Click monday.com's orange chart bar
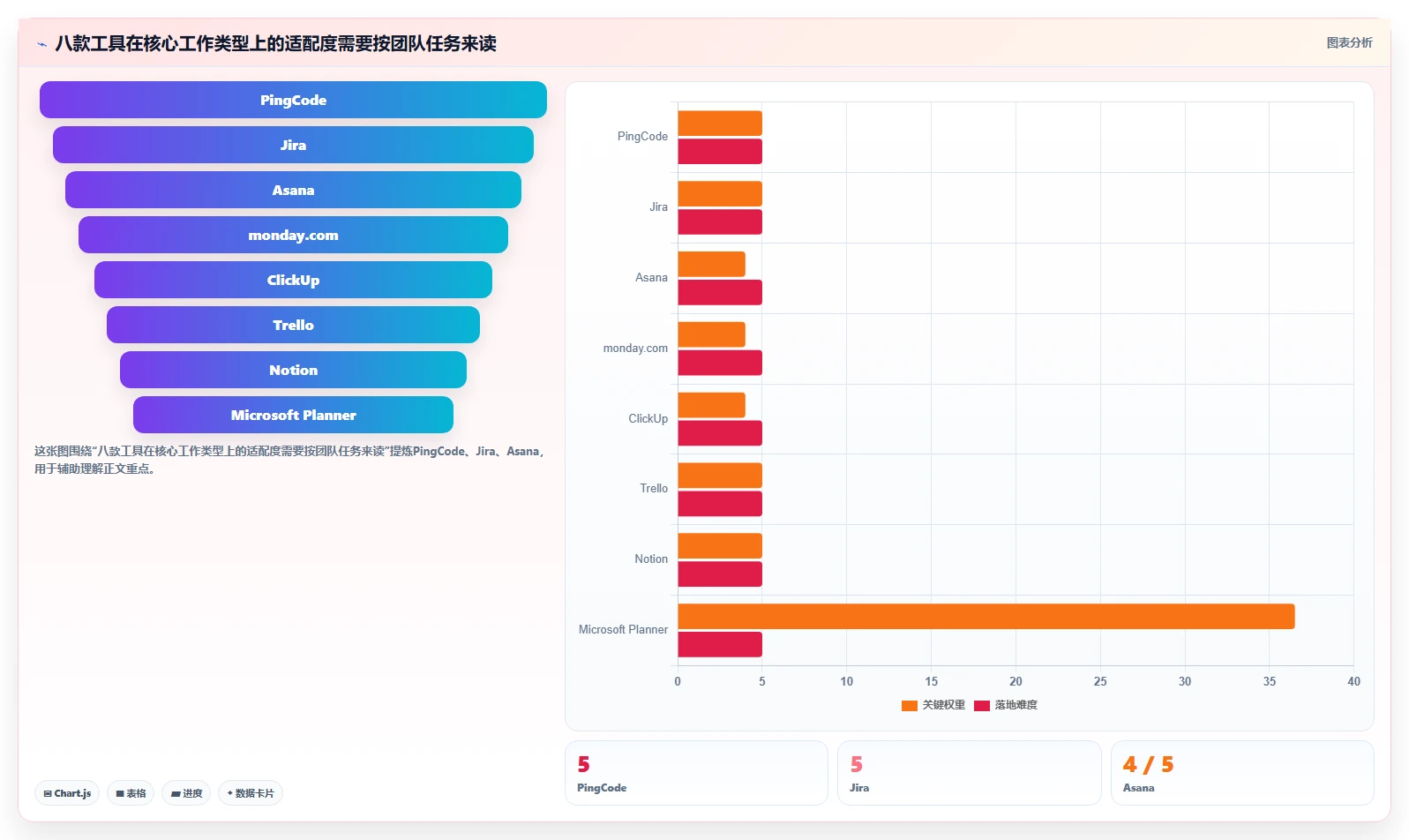 [x=711, y=334]
